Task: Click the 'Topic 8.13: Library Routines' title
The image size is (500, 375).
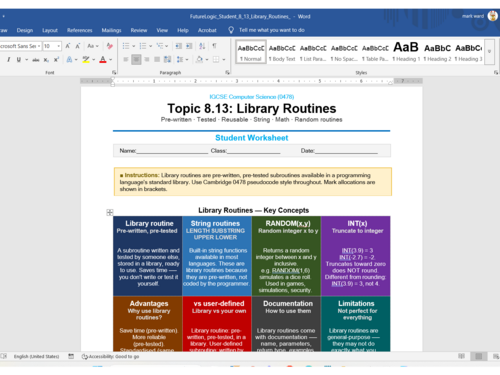Action: pos(252,109)
